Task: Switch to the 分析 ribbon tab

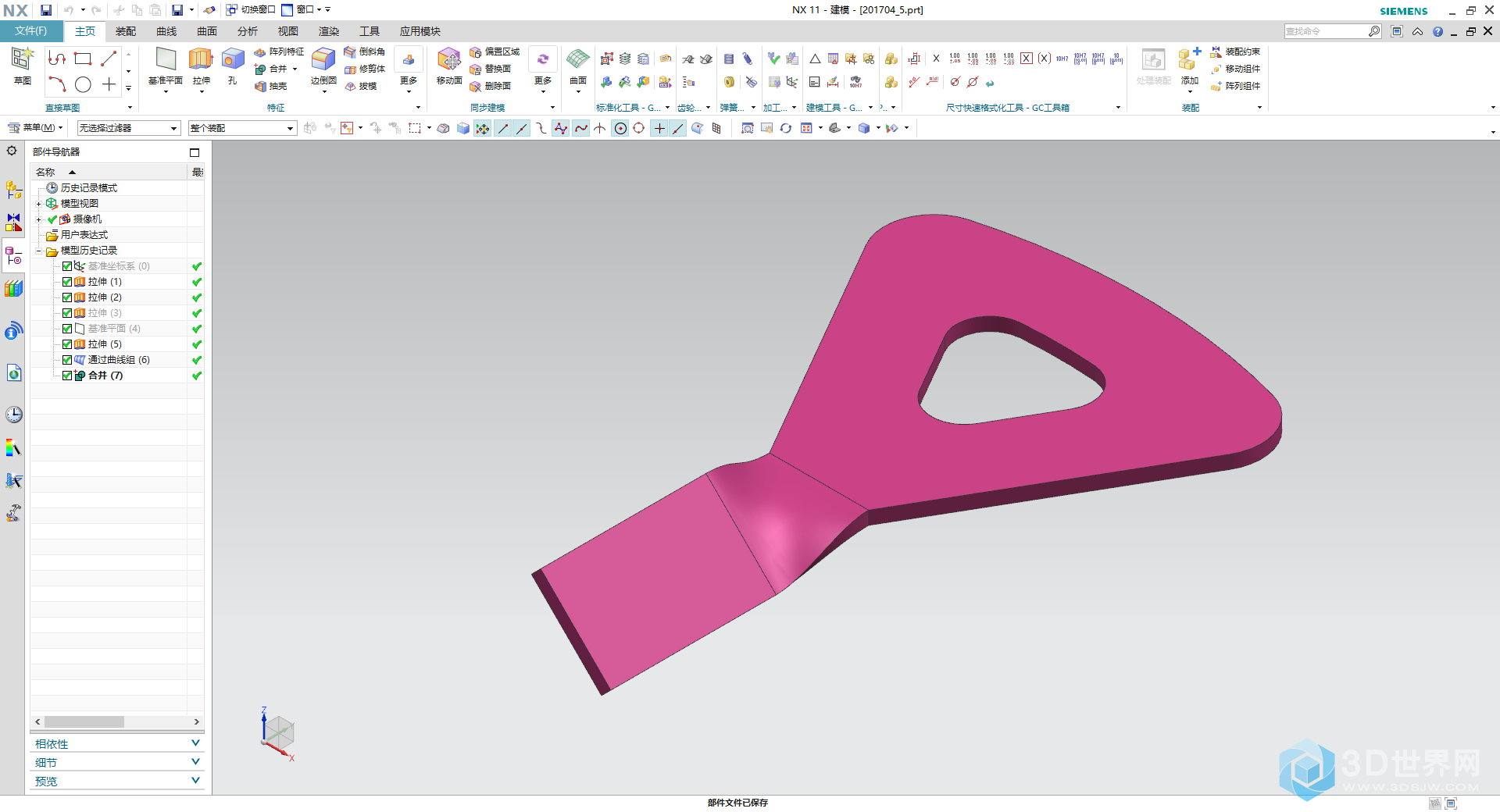Action: [248, 31]
